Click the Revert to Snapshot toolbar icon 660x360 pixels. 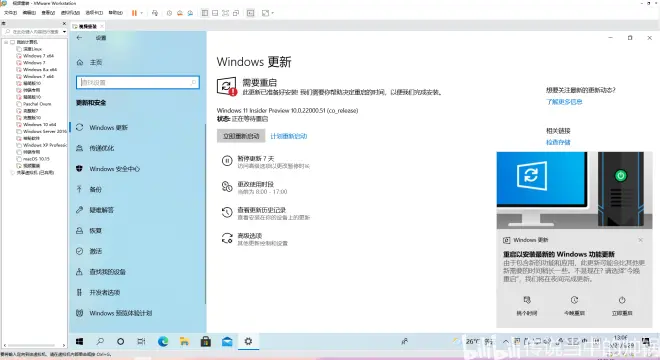[x=180, y=13]
